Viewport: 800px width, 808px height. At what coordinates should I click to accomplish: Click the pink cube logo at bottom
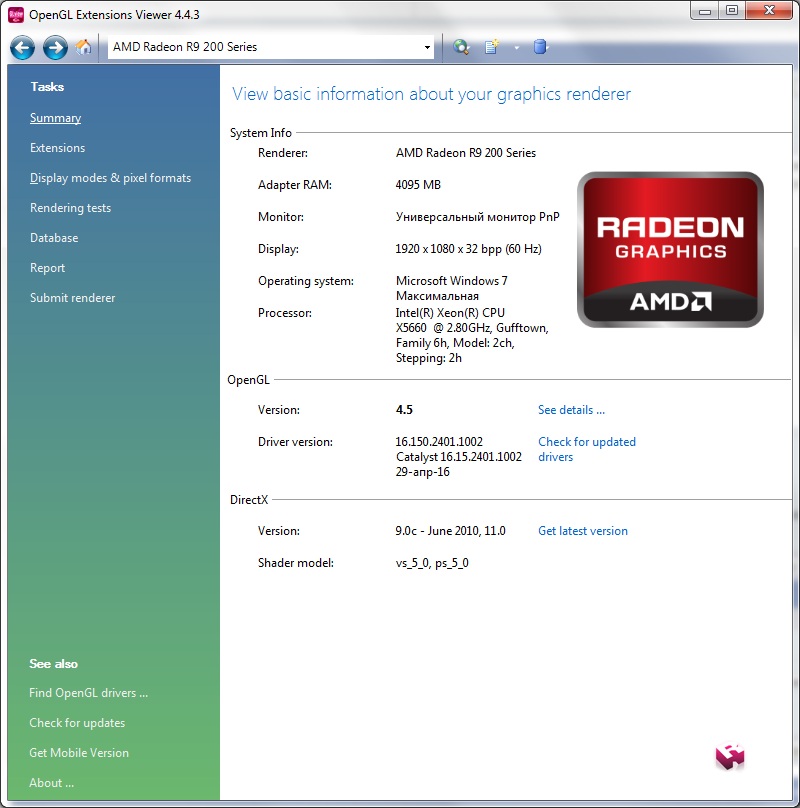[730, 756]
